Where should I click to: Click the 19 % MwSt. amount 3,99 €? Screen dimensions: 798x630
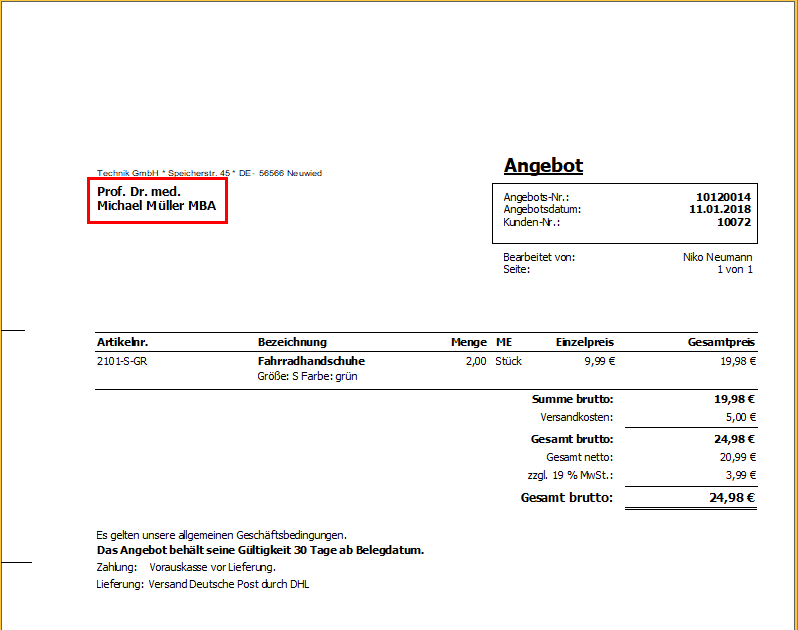point(739,475)
